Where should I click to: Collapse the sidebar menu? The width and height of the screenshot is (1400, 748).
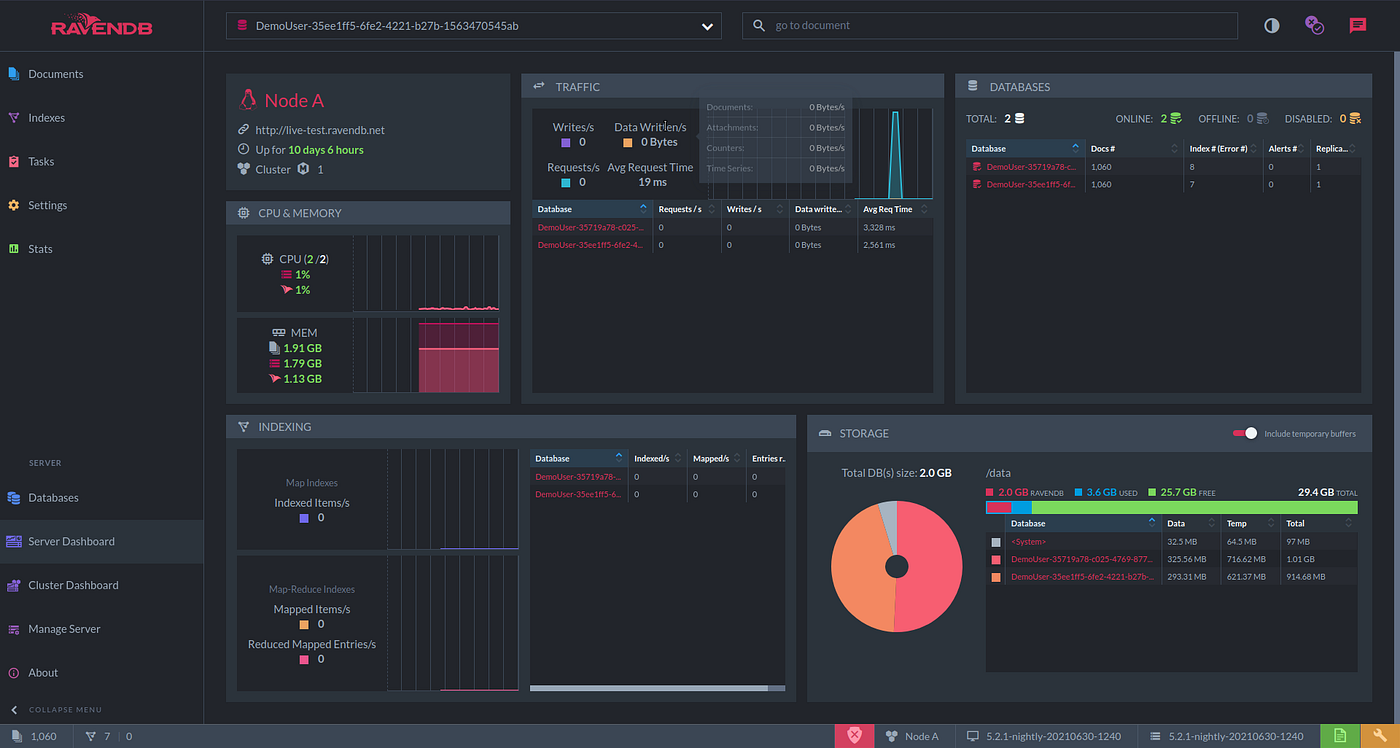[x=56, y=709]
